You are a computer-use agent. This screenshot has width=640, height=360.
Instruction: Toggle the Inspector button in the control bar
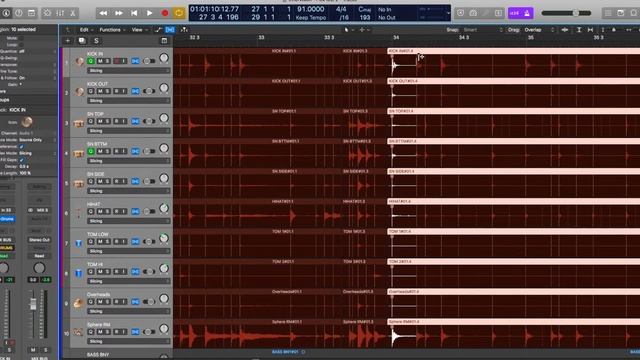pos(6,13)
